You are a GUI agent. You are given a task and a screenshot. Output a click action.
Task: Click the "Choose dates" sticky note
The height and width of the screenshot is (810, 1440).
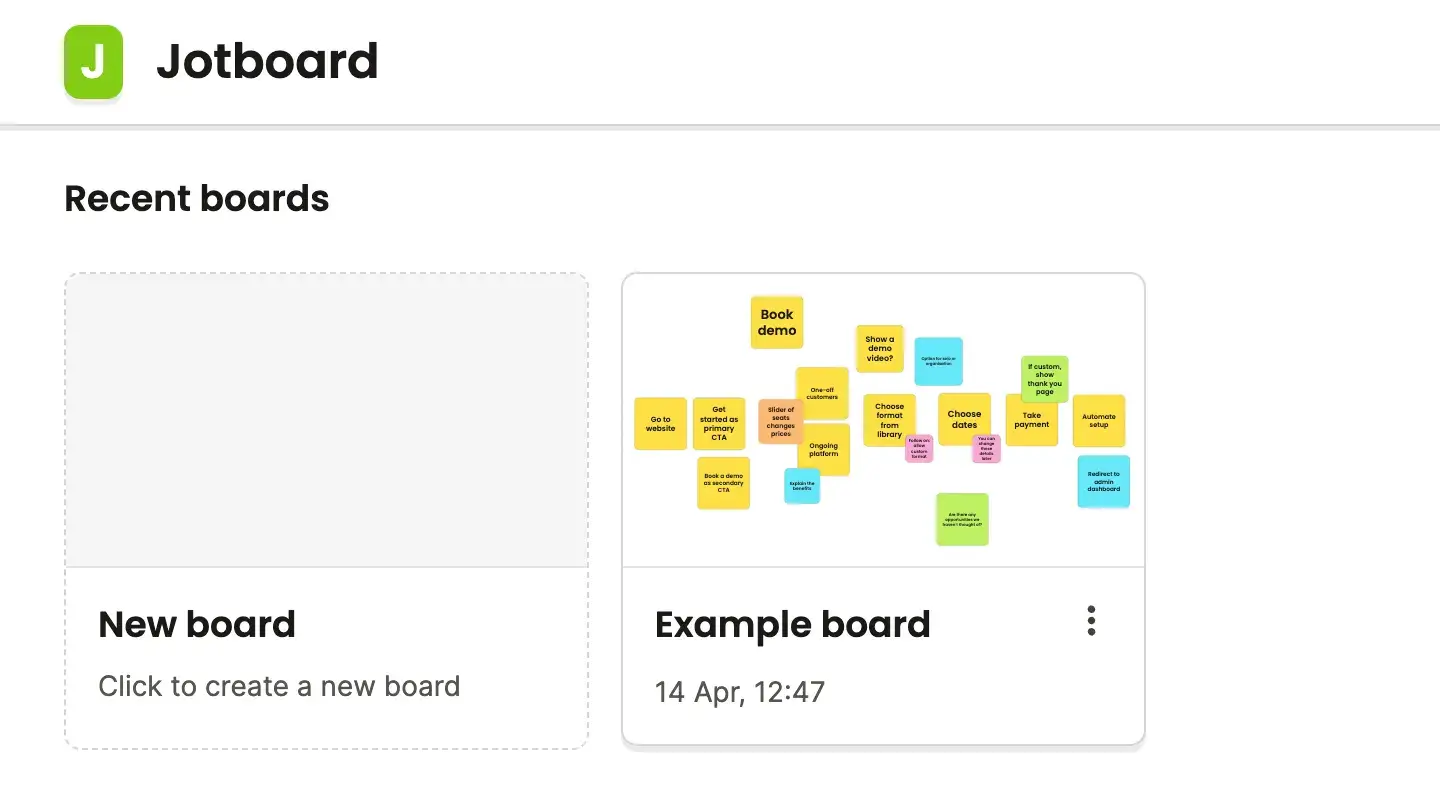[x=964, y=419]
